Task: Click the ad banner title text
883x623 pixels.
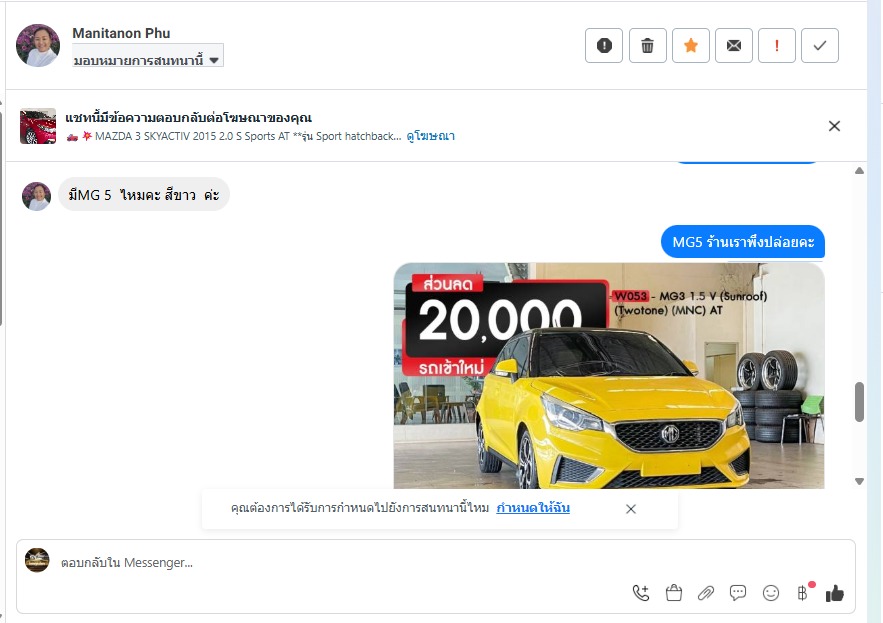Action: (189, 118)
